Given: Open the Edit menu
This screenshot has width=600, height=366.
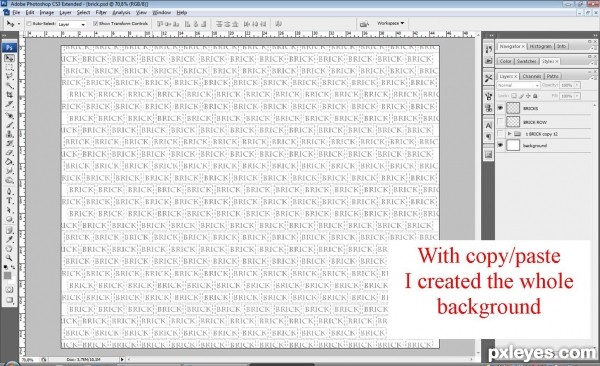Looking at the screenshot, I should click(x=30, y=13).
